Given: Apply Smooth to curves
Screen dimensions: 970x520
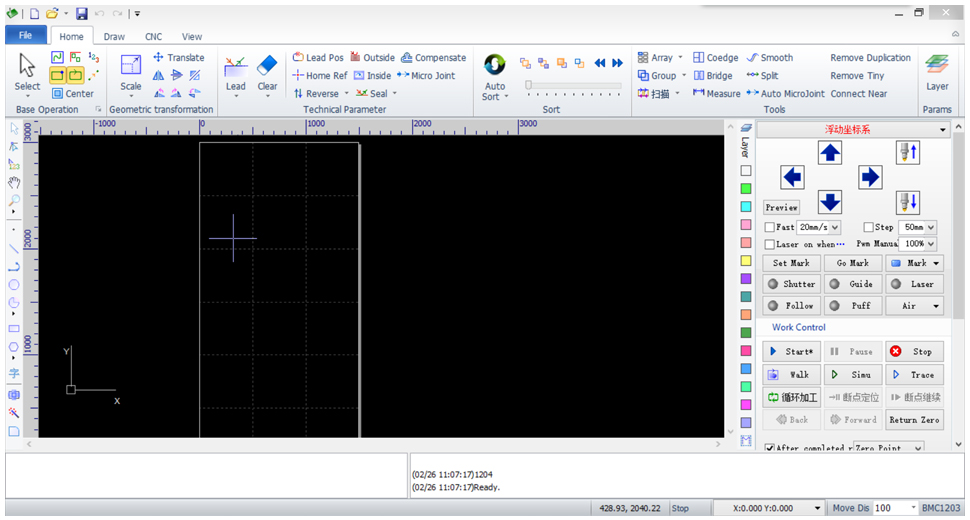Looking at the screenshot, I should (x=770, y=58).
